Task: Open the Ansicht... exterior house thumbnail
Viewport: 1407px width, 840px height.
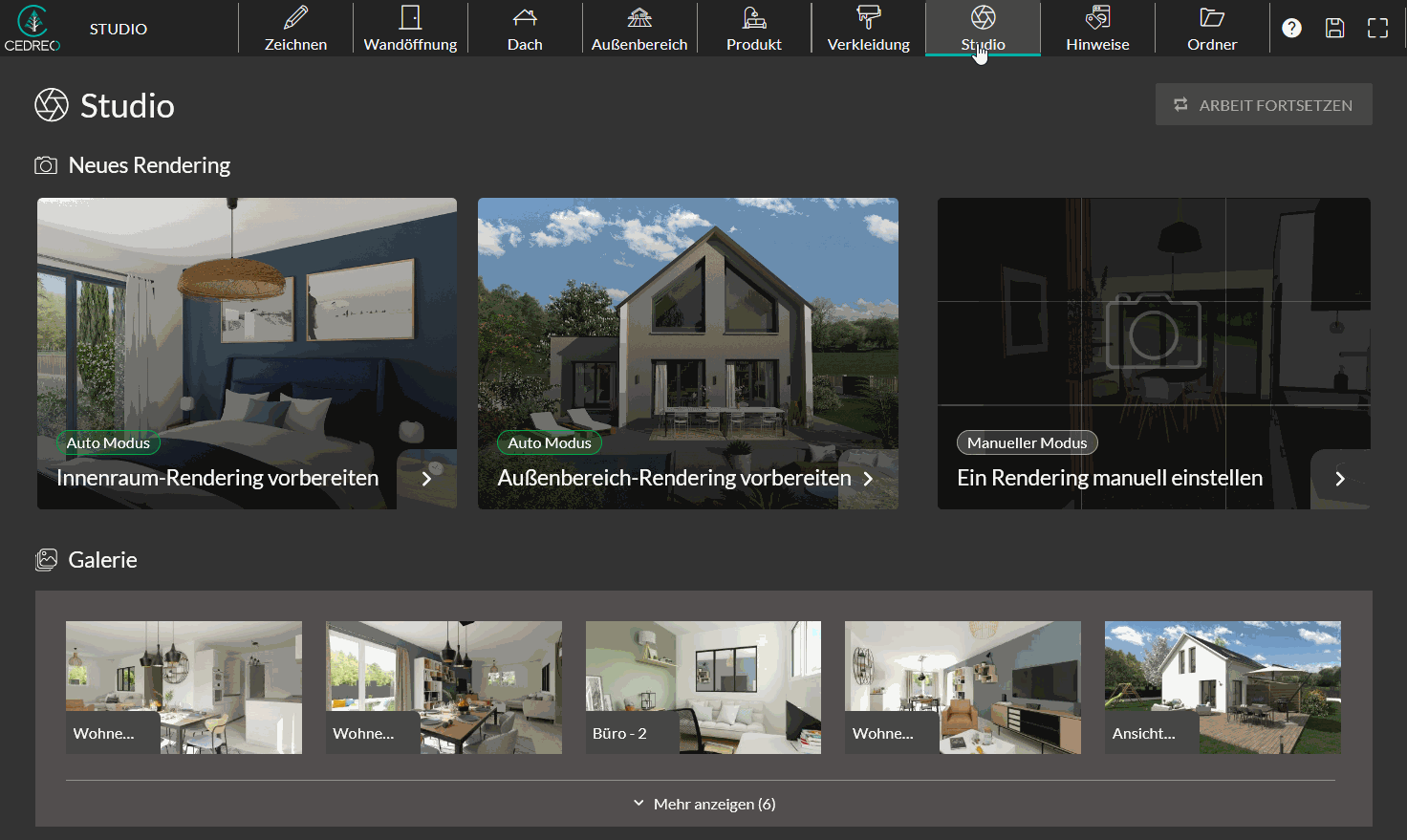Action: tap(1223, 687)
